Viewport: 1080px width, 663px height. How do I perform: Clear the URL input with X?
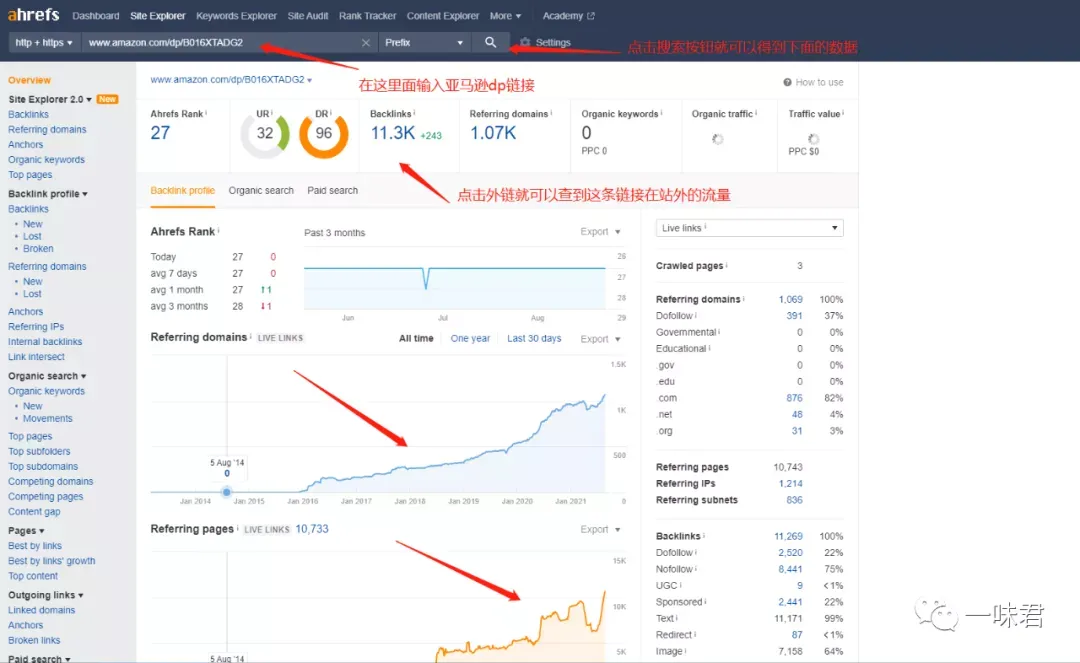point(366,43)
